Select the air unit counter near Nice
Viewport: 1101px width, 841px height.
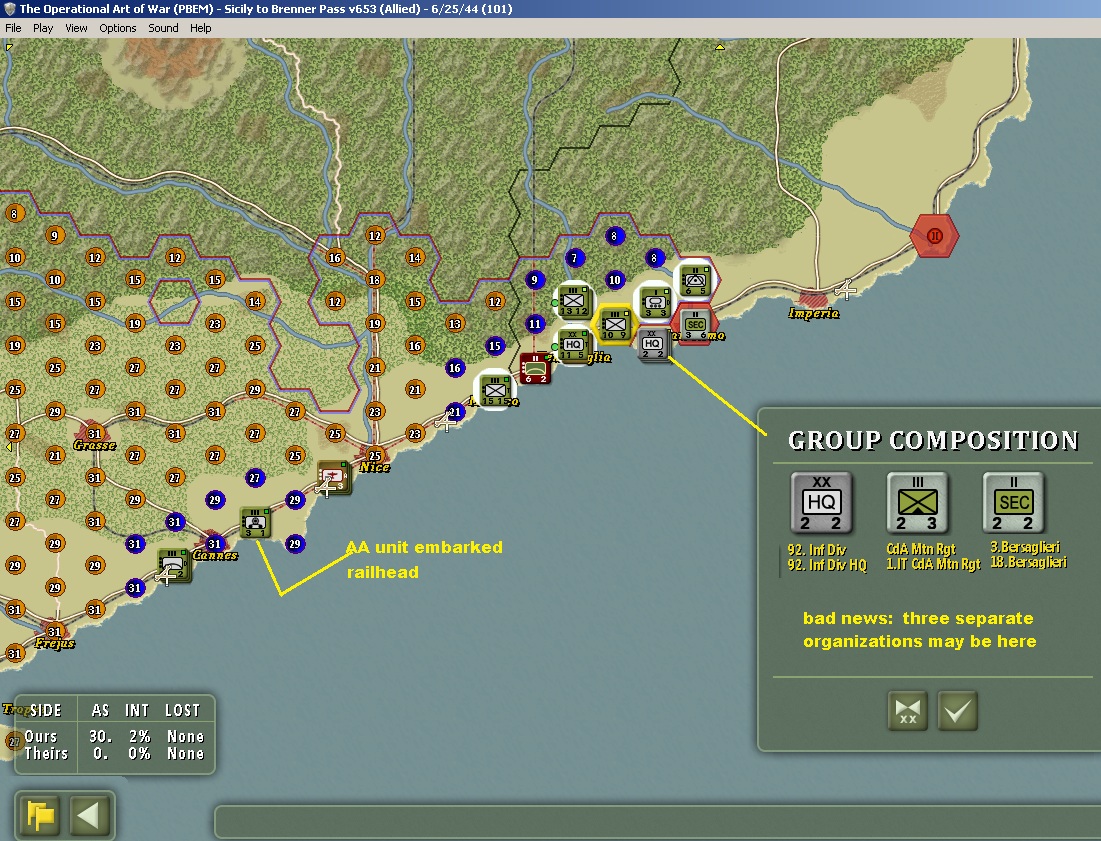(x=334, y=477)
